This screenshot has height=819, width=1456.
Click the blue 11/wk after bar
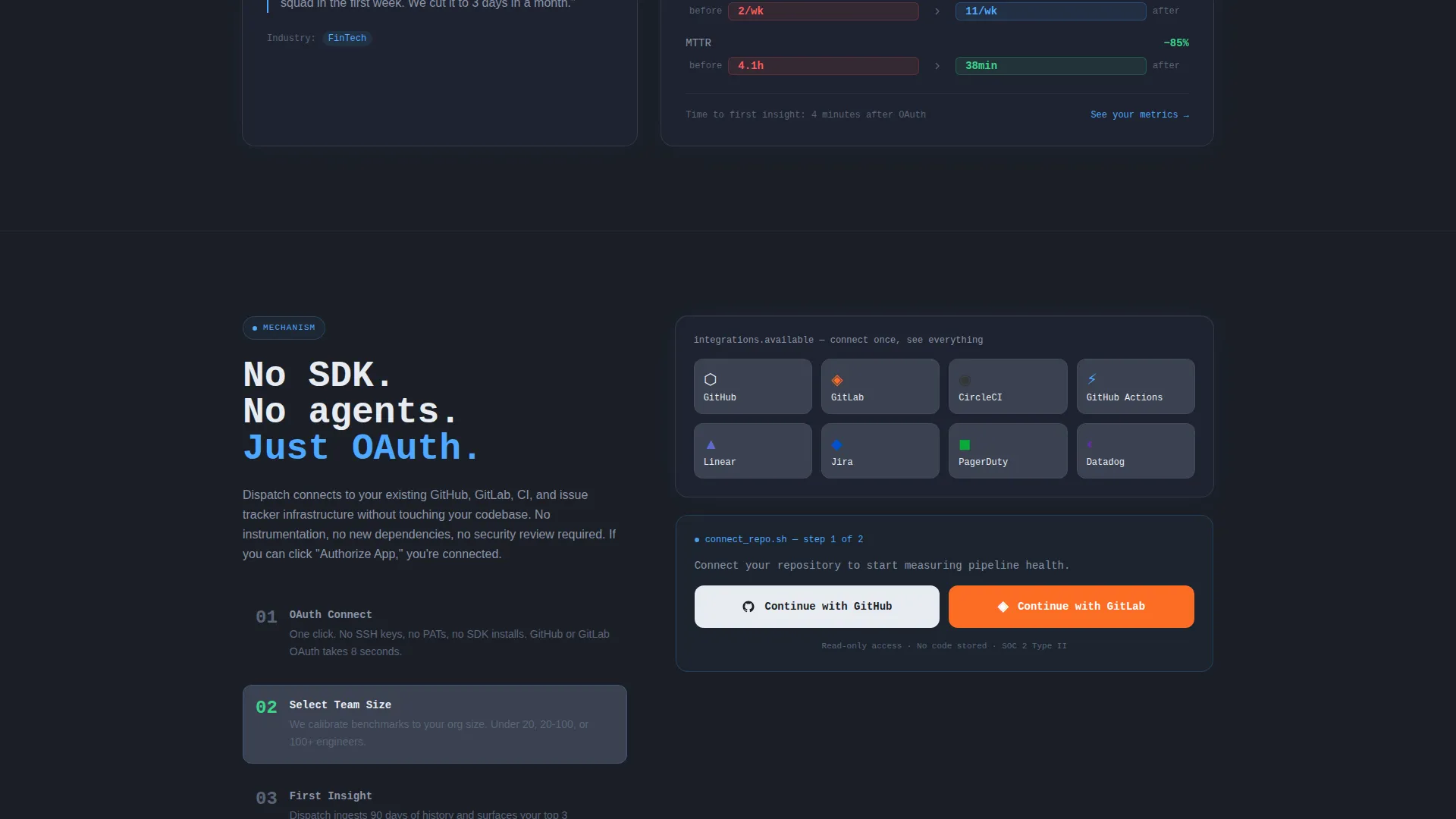tap(1050, 11)
